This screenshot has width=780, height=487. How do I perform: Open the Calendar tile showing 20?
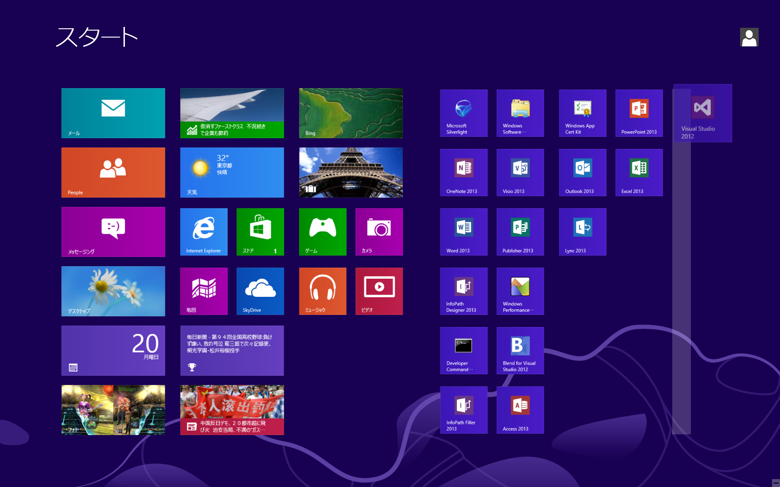[113, 351]
